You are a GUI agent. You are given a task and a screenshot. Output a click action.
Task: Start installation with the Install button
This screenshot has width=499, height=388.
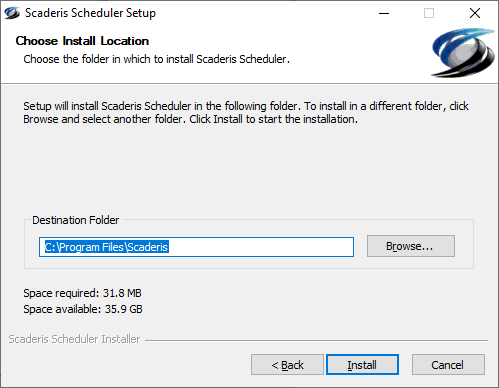362,365
